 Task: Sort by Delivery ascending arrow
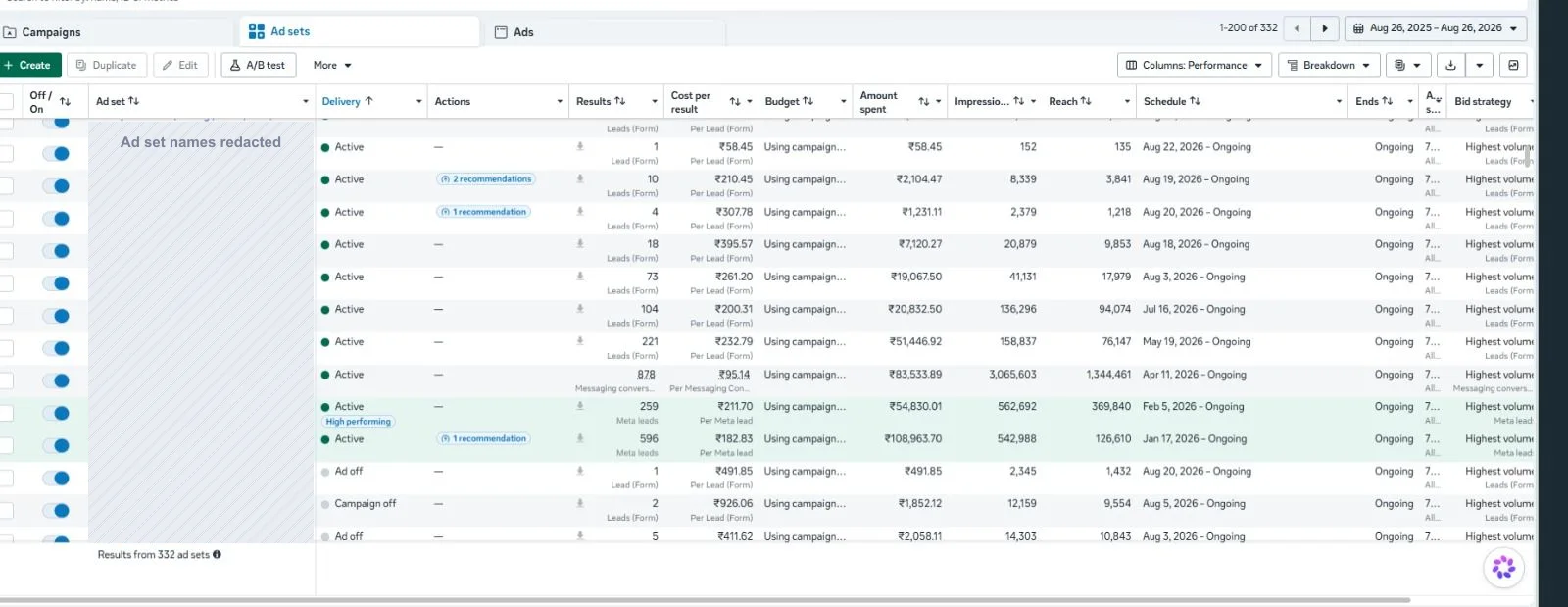pyautogui.click(x=369, y=101)
